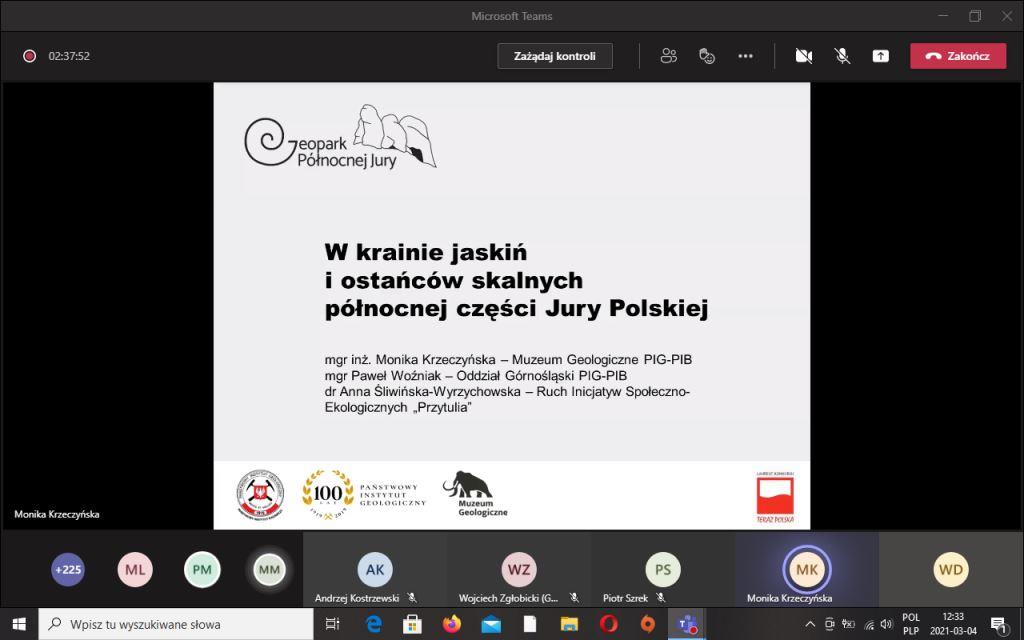Open Opera browser from the taskbar
This screenshot has width=1024, height=640.
[x=608, y=624]
